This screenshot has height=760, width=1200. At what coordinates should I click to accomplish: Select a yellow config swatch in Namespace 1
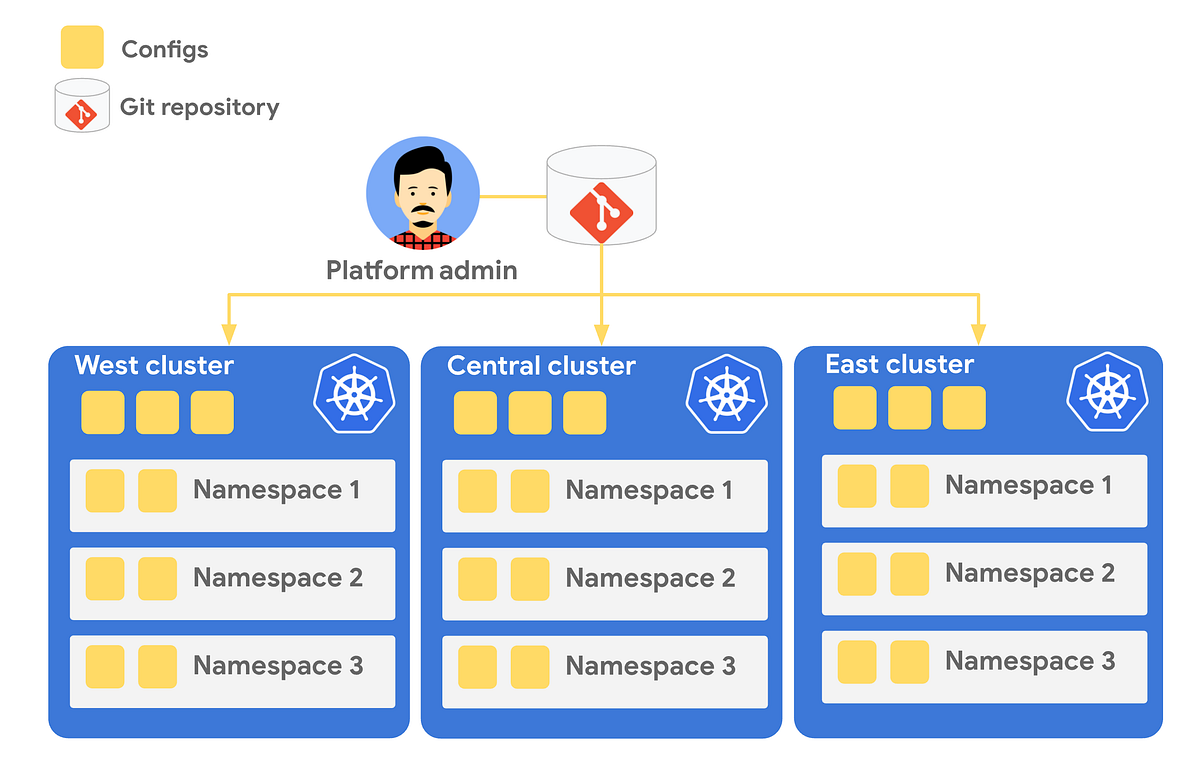pos(105,490)
